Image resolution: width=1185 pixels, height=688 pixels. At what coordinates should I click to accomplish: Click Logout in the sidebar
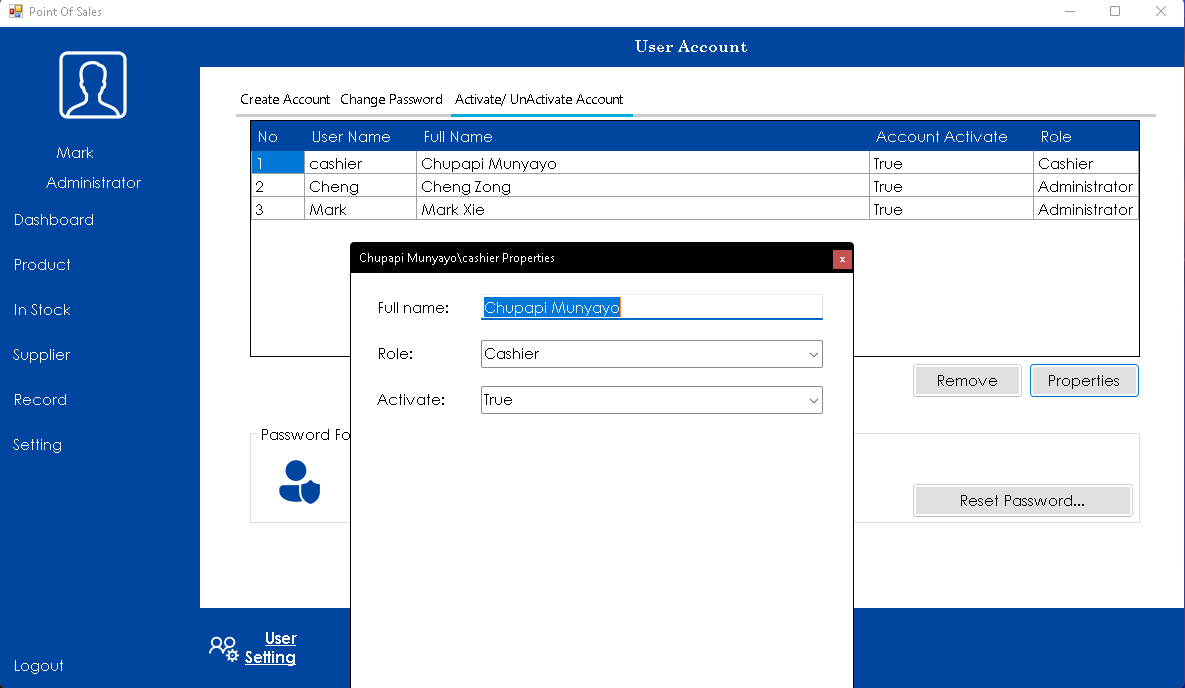[x=39, y=666]
